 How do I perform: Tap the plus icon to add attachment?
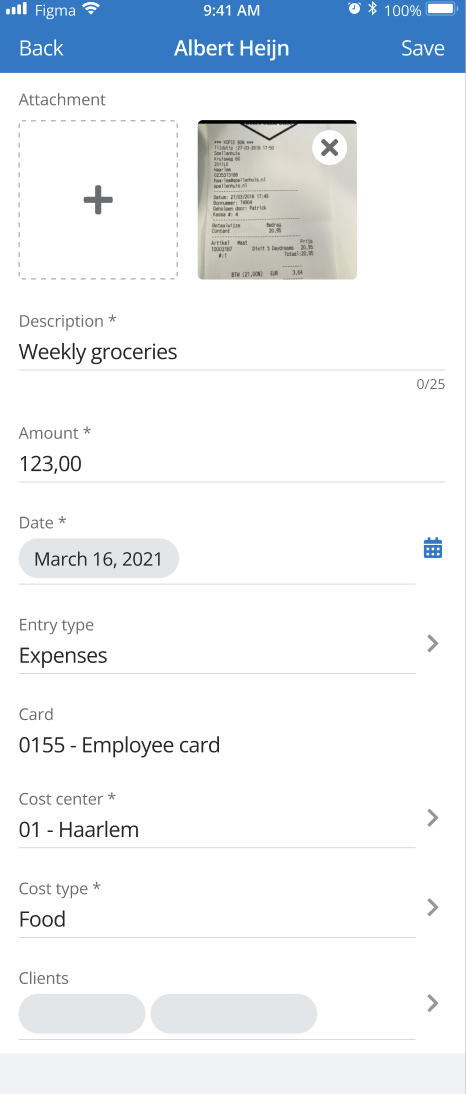[x=98, y=200]
